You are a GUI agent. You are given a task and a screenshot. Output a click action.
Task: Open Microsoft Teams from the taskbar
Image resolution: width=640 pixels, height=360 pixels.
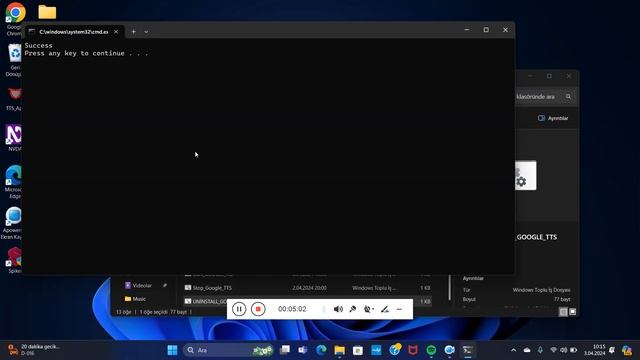tap(302, 350)
